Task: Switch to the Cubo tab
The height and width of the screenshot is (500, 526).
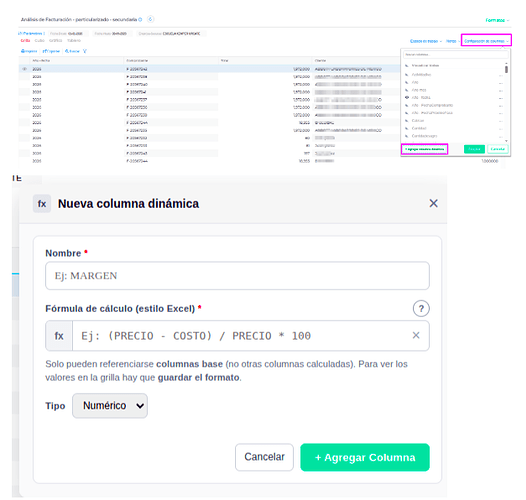Action: click(x=40, y=40)
